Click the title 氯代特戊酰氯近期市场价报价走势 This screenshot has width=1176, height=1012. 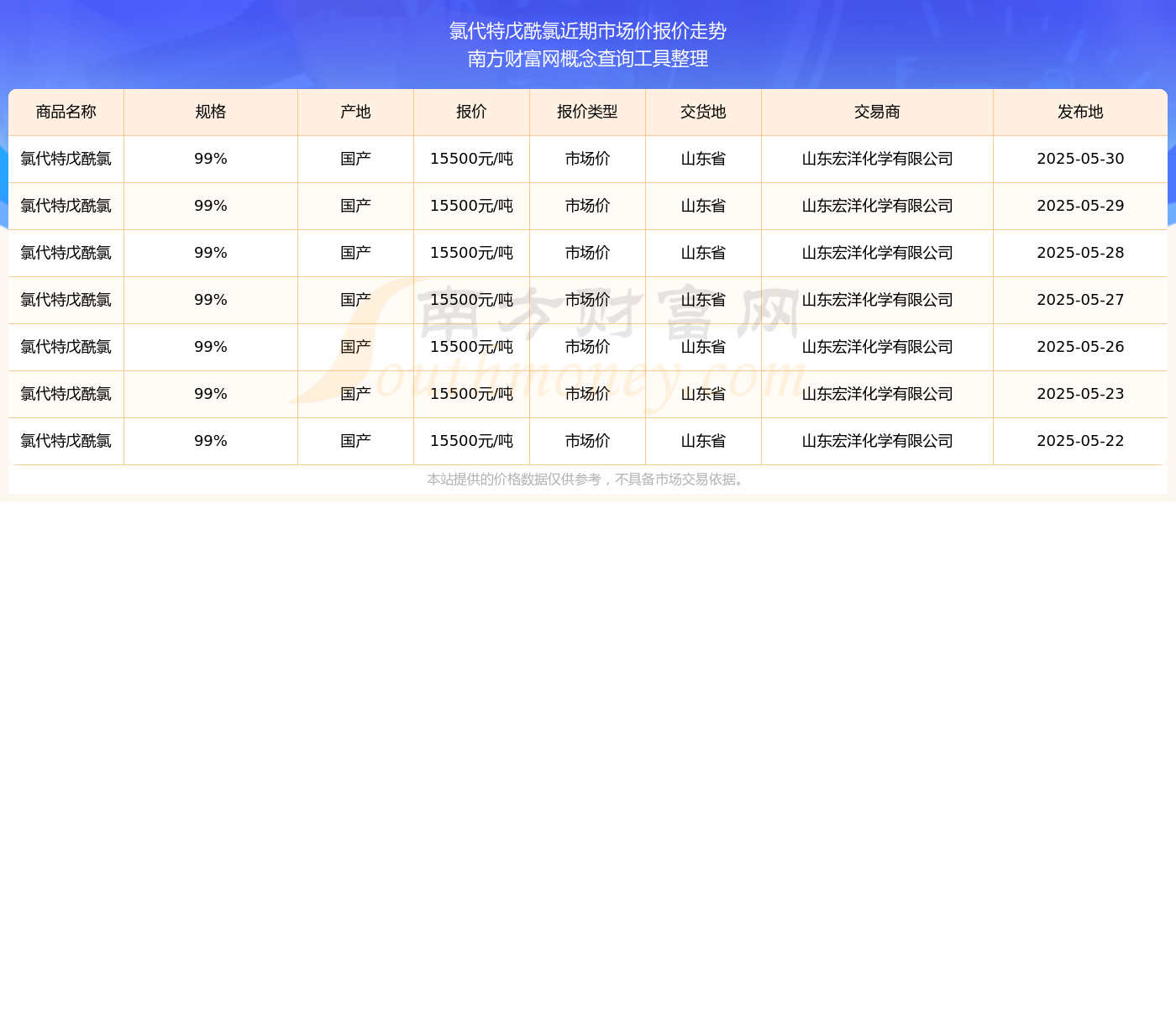coord(588,31)
